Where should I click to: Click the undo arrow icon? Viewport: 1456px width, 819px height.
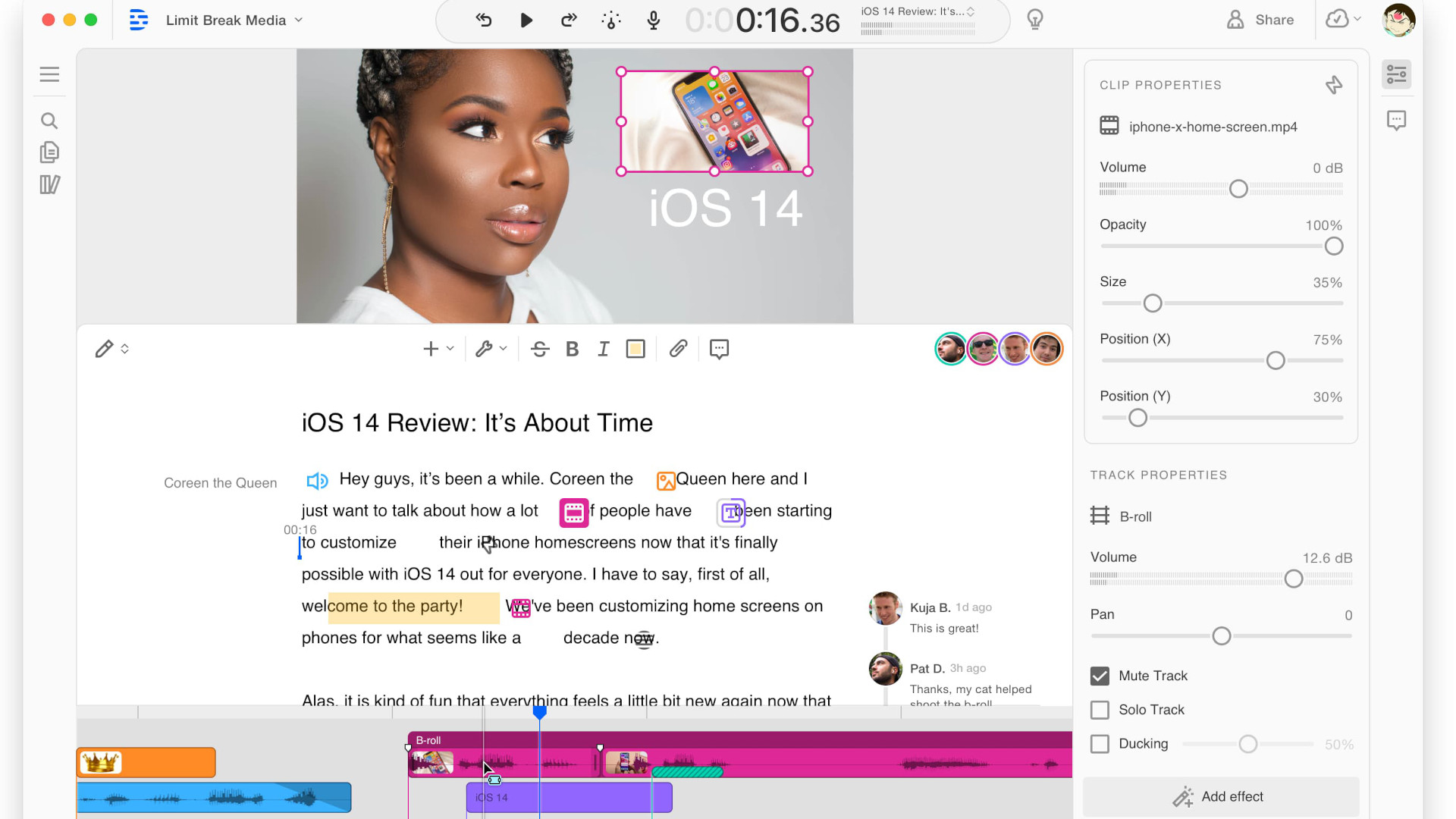tap(484, 20)
